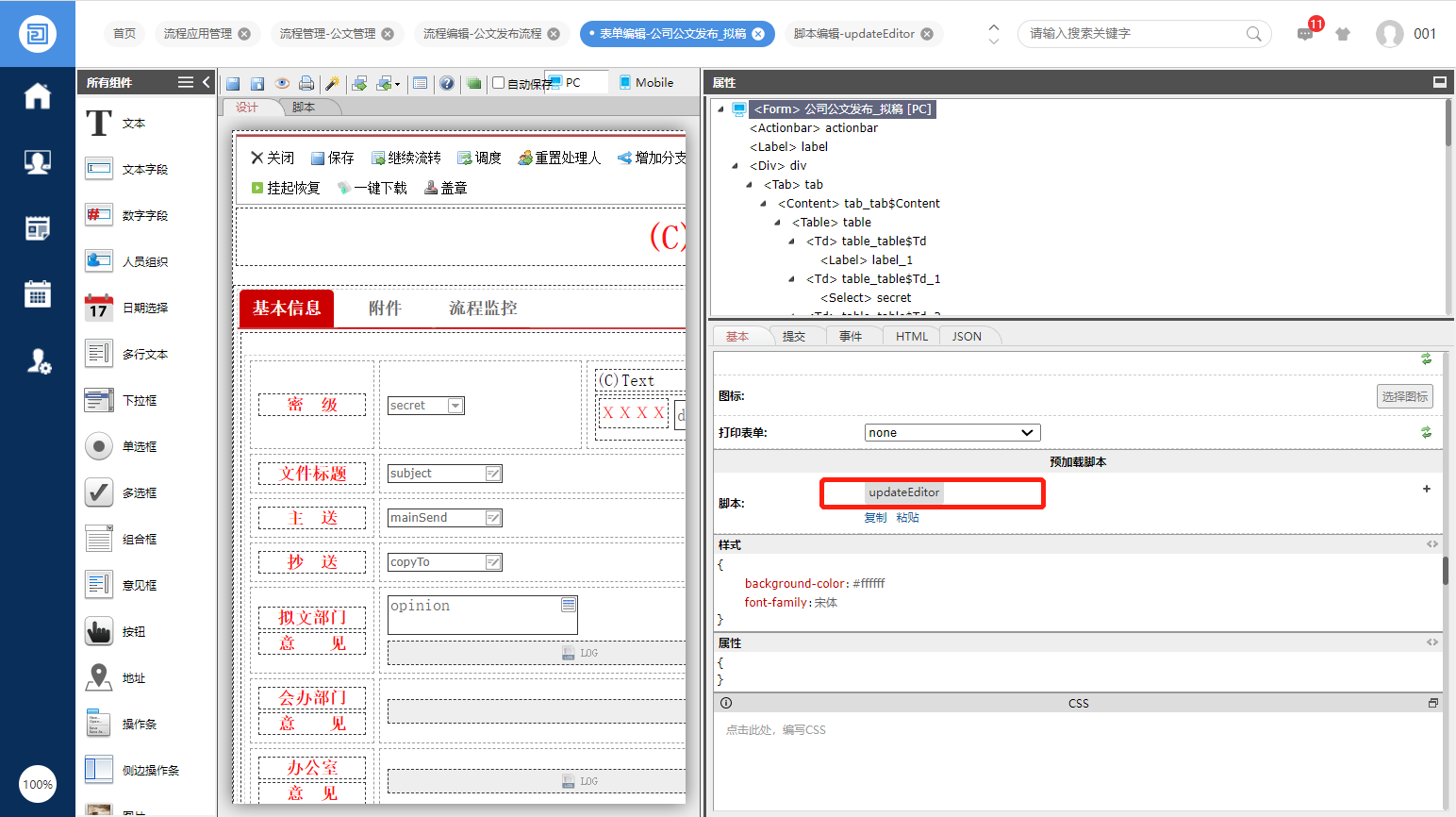Switch form view to Mobile
1456x817 pixels.
click(x=647, y=83)
